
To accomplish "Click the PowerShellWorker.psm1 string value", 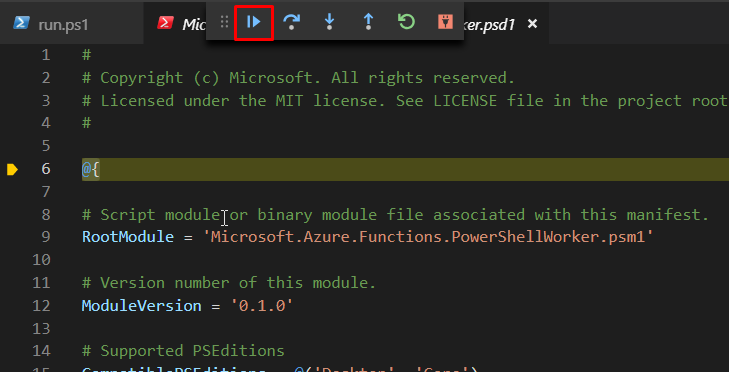I will click(x=428, y=237).
